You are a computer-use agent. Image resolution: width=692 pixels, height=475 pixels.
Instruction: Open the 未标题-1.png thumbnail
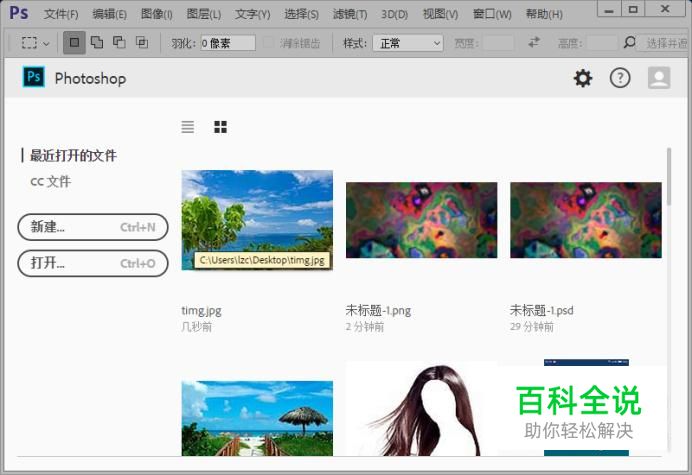pyautogui.click(x=421, y=220)
